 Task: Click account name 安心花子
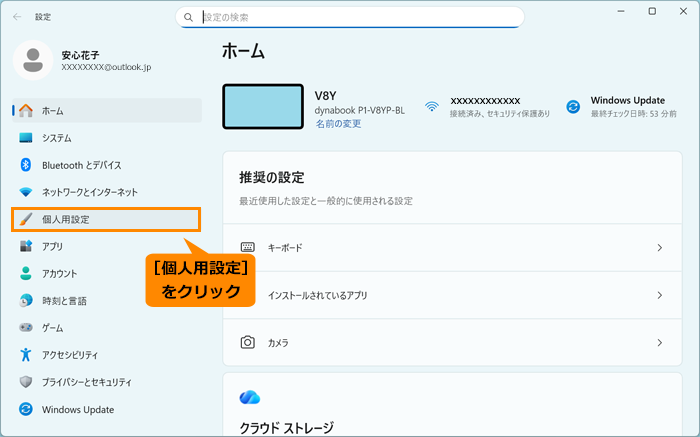[x=80, y=55]
